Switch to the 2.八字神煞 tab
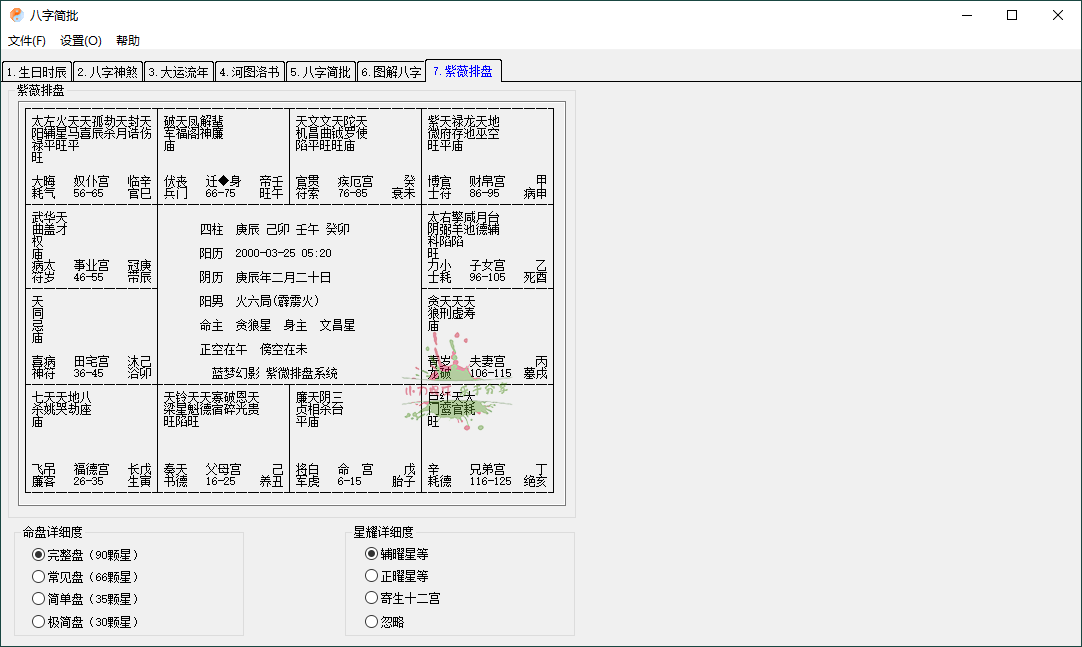 click(x=107, y=71)
